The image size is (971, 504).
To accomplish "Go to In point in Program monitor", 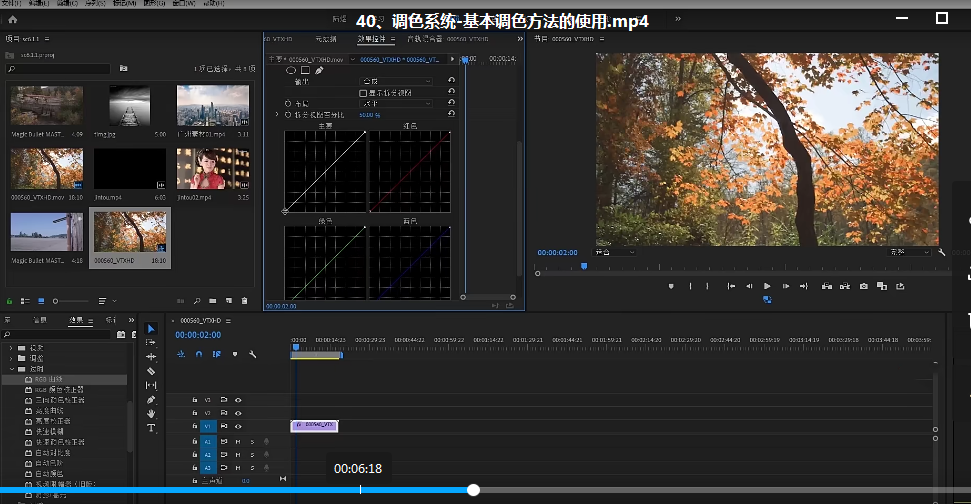I will [731, 286].
